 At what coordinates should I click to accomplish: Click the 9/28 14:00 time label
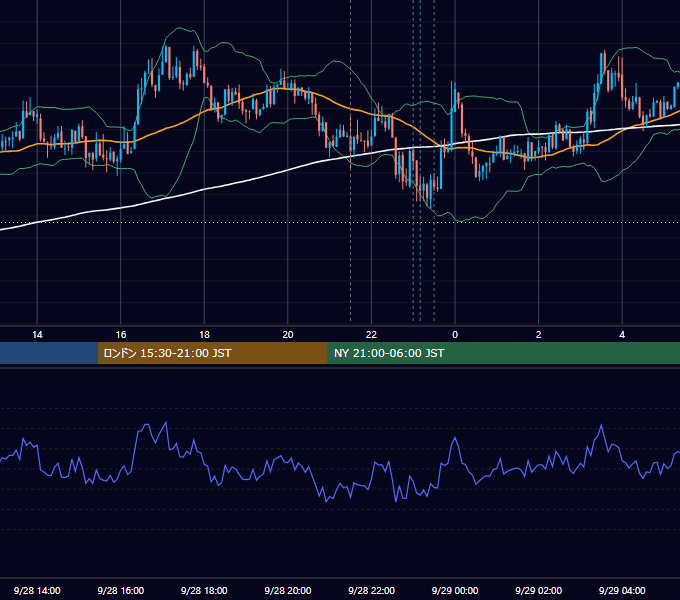click(x=37, y=590)
